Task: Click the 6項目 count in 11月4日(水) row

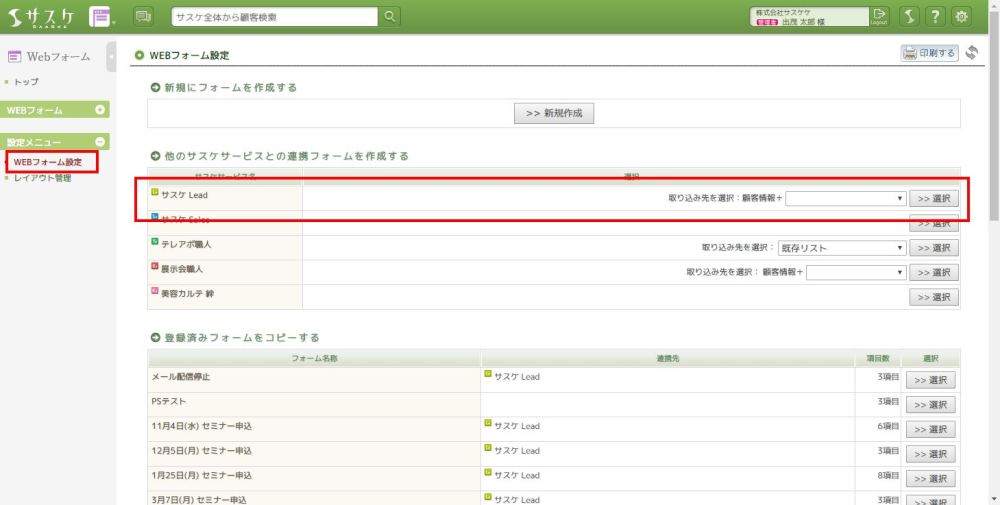Action: point(888,426)
